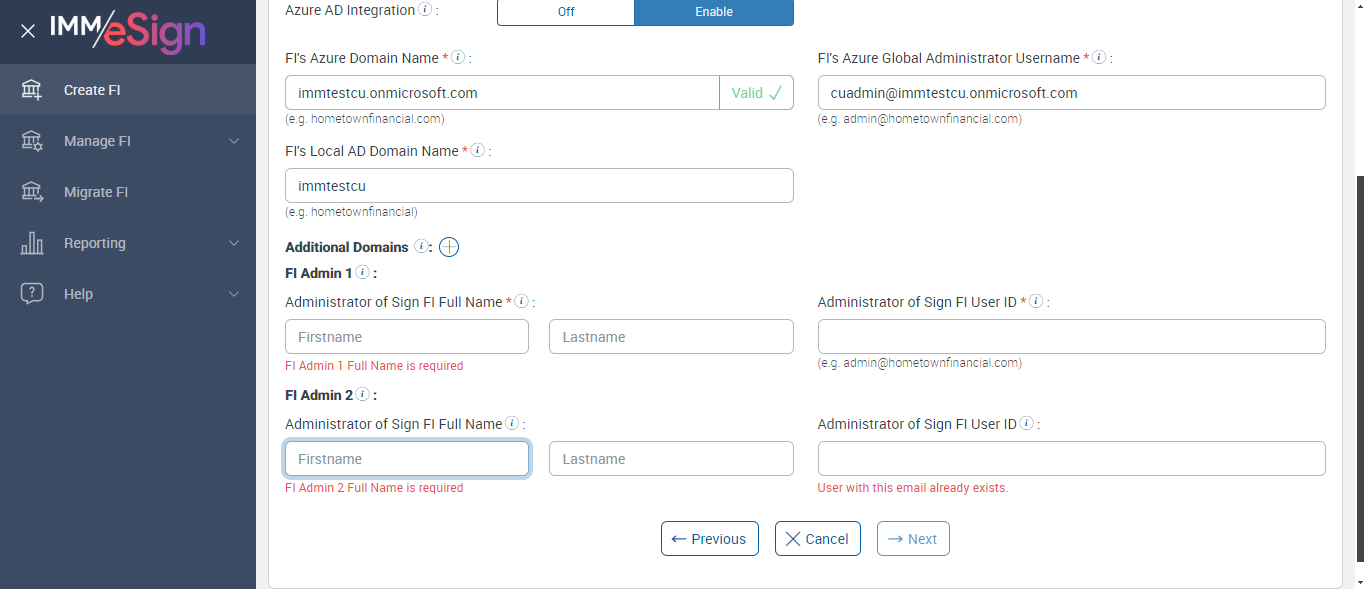Open the Migrate FI menu item

(96, 192)
